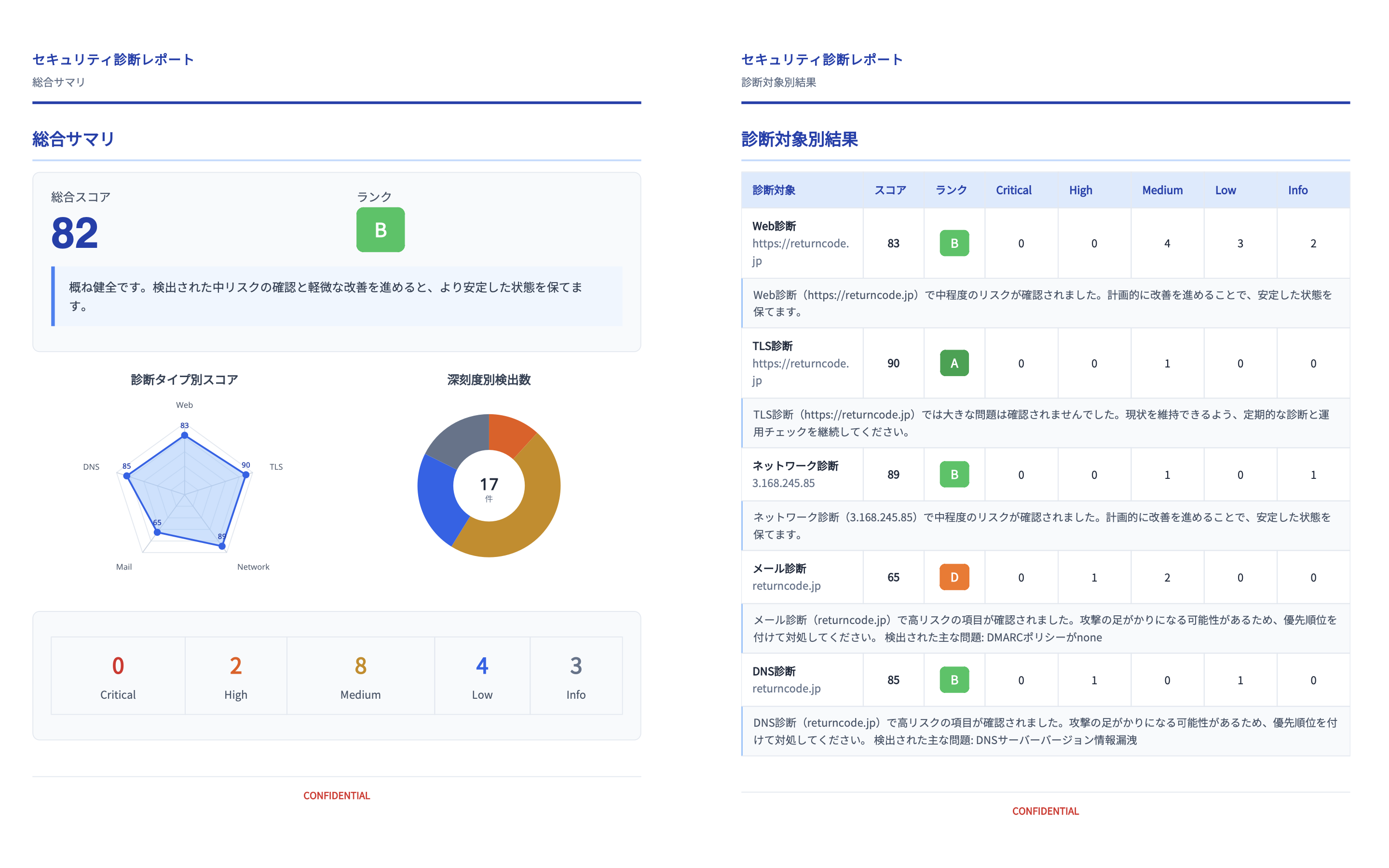Image resolution: width=1389 pixels, height=868 pixels.
Task: Select the overall rank B badge under ランク
Action: tap(381, 230)
